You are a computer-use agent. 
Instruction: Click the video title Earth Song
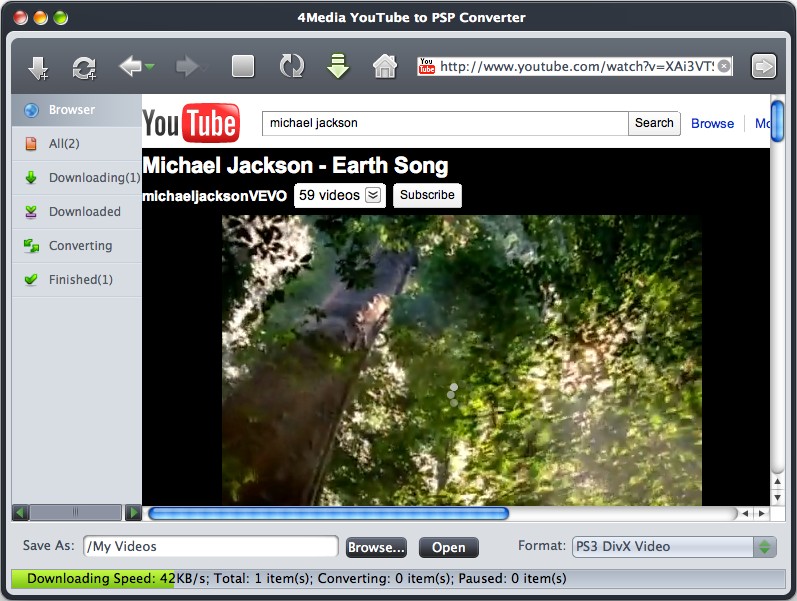(x=295, y=166)
